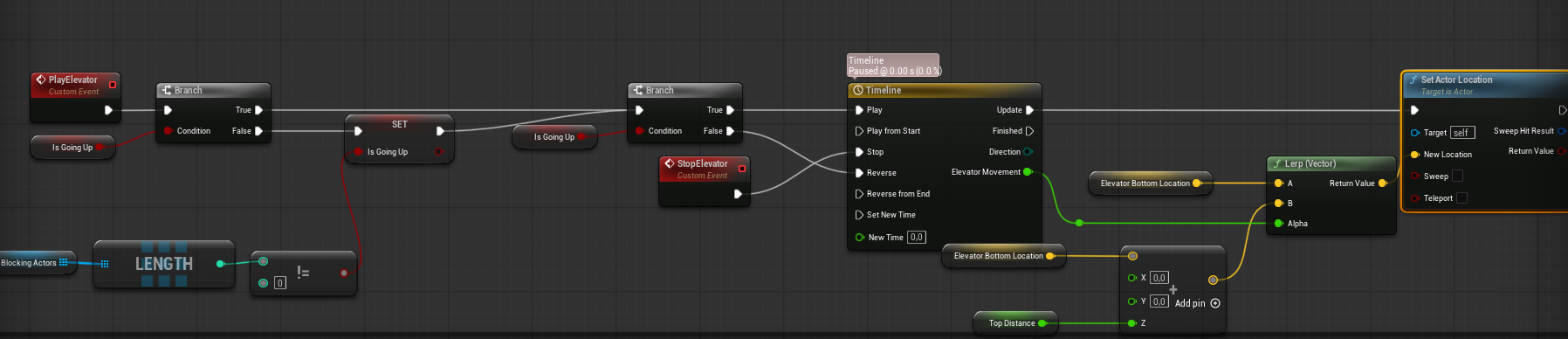The height and width of the screenshot is (339, 1568).
Task: Click the vector add Y value field
Action: coord(1159,301)
